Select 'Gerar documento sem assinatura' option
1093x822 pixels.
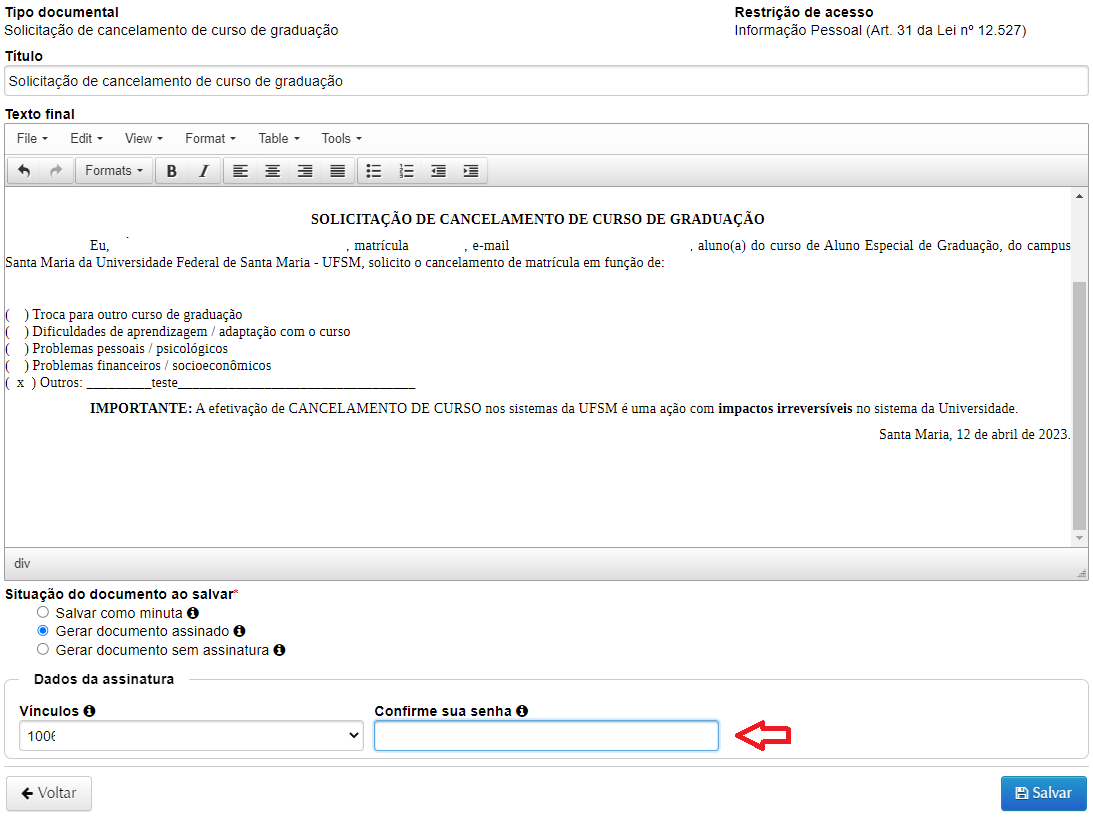pyautogui.click(x=42, y=649)
